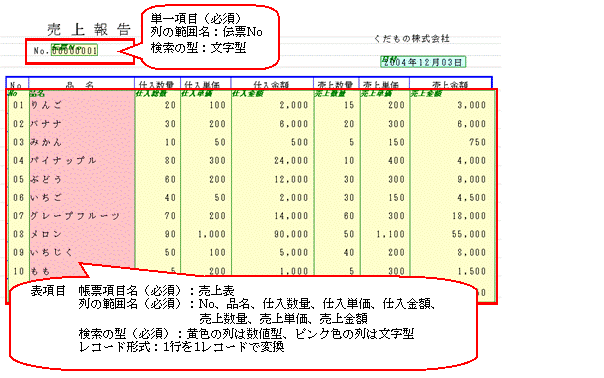Select the date field 2004年12月03日
Viewport: 604px width, 378px height.
(423, 62)
